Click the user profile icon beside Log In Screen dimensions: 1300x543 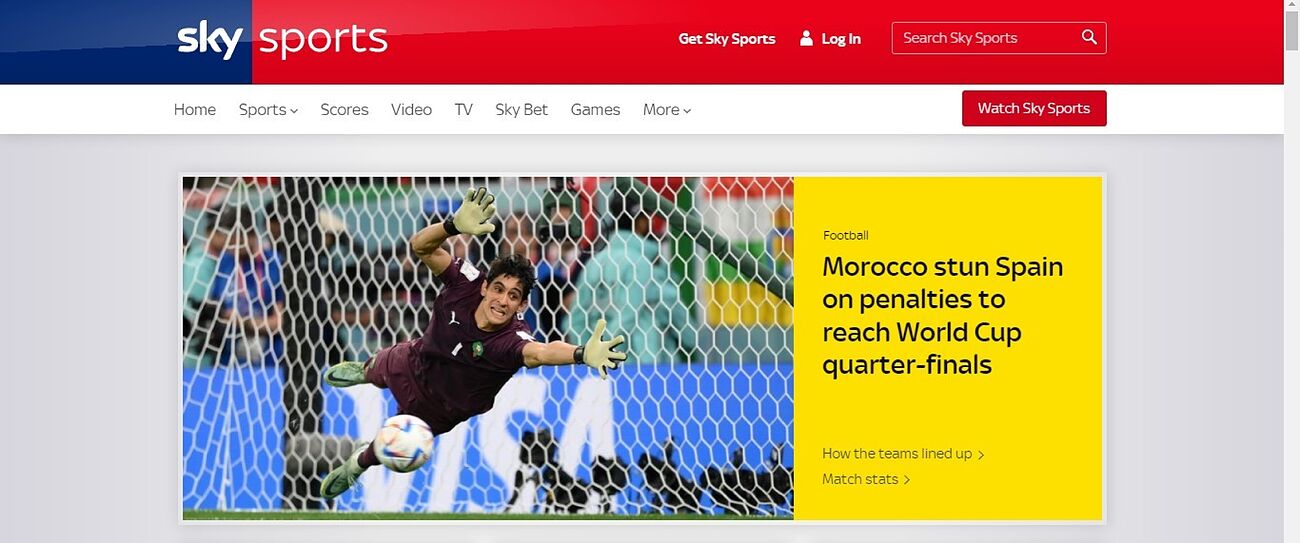[806, 38]
